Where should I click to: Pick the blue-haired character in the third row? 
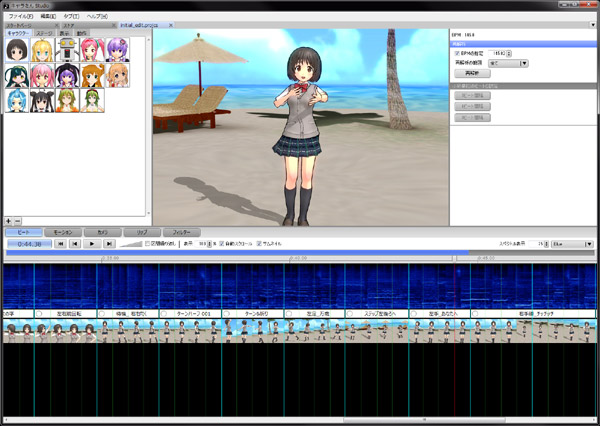pyautogui.click(x=16, y=100)
